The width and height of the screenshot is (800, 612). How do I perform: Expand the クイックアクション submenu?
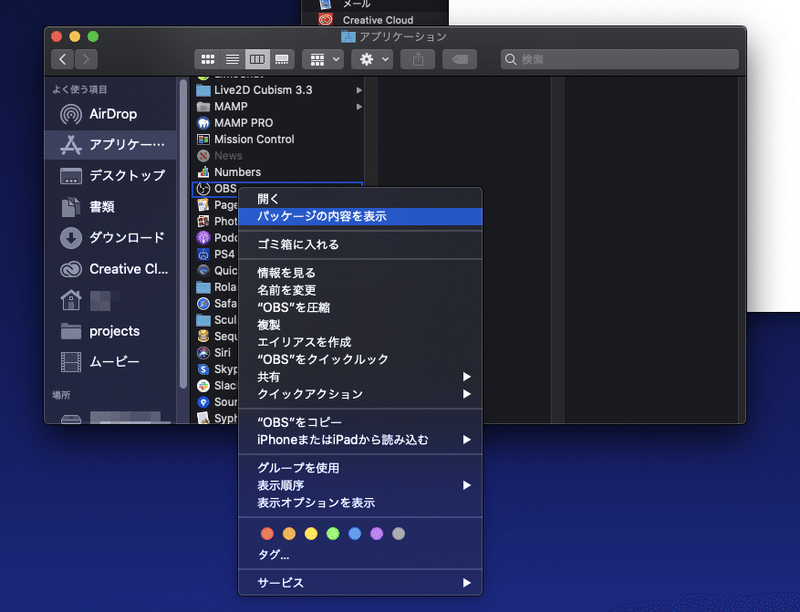pyautogui.click(x=360, y=394)
